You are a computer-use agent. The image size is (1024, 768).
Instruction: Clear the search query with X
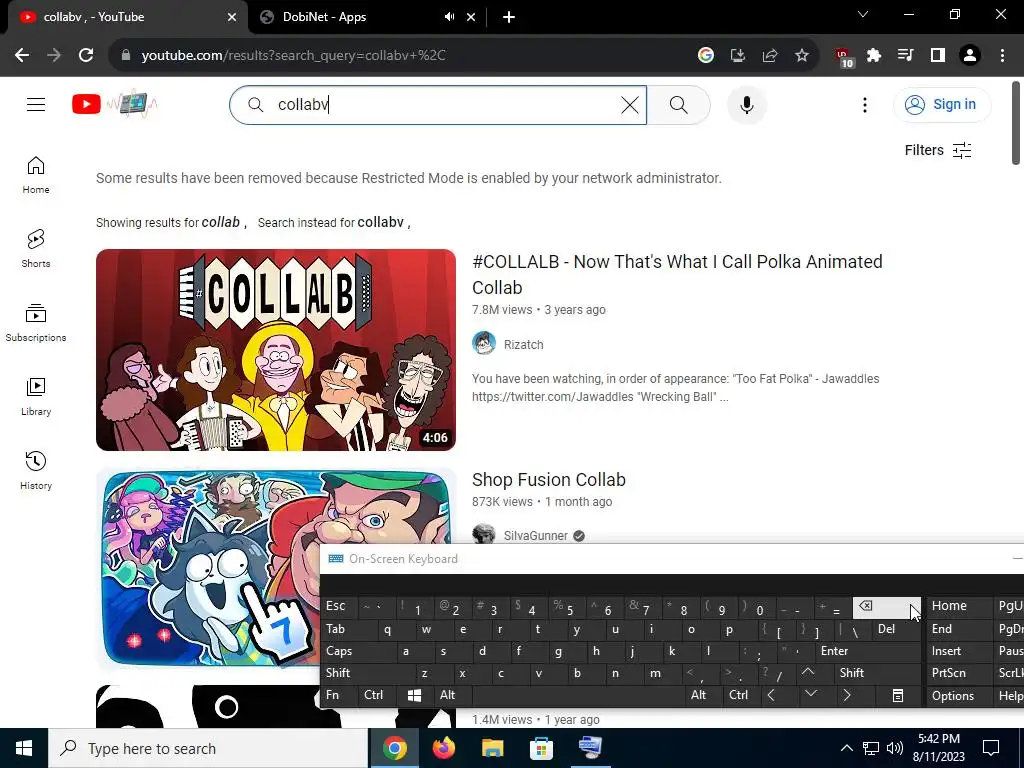click(630, 104)
